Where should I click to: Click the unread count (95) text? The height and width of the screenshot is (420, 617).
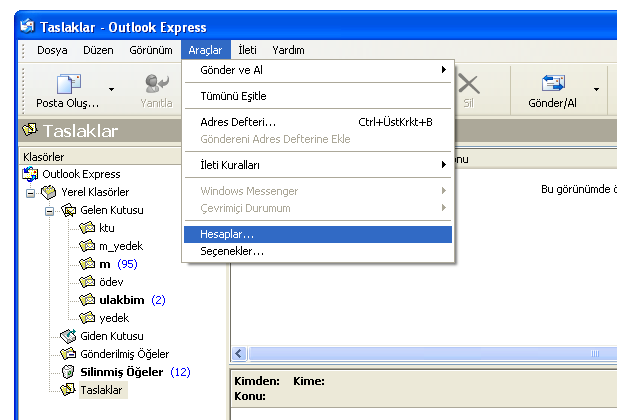[x=127, y=264]
